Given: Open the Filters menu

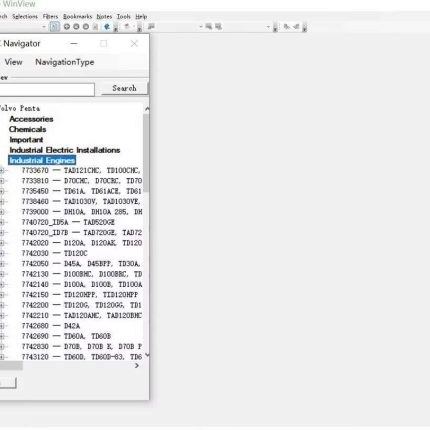Looking at the screenshot, I should [x=50, y=16].
